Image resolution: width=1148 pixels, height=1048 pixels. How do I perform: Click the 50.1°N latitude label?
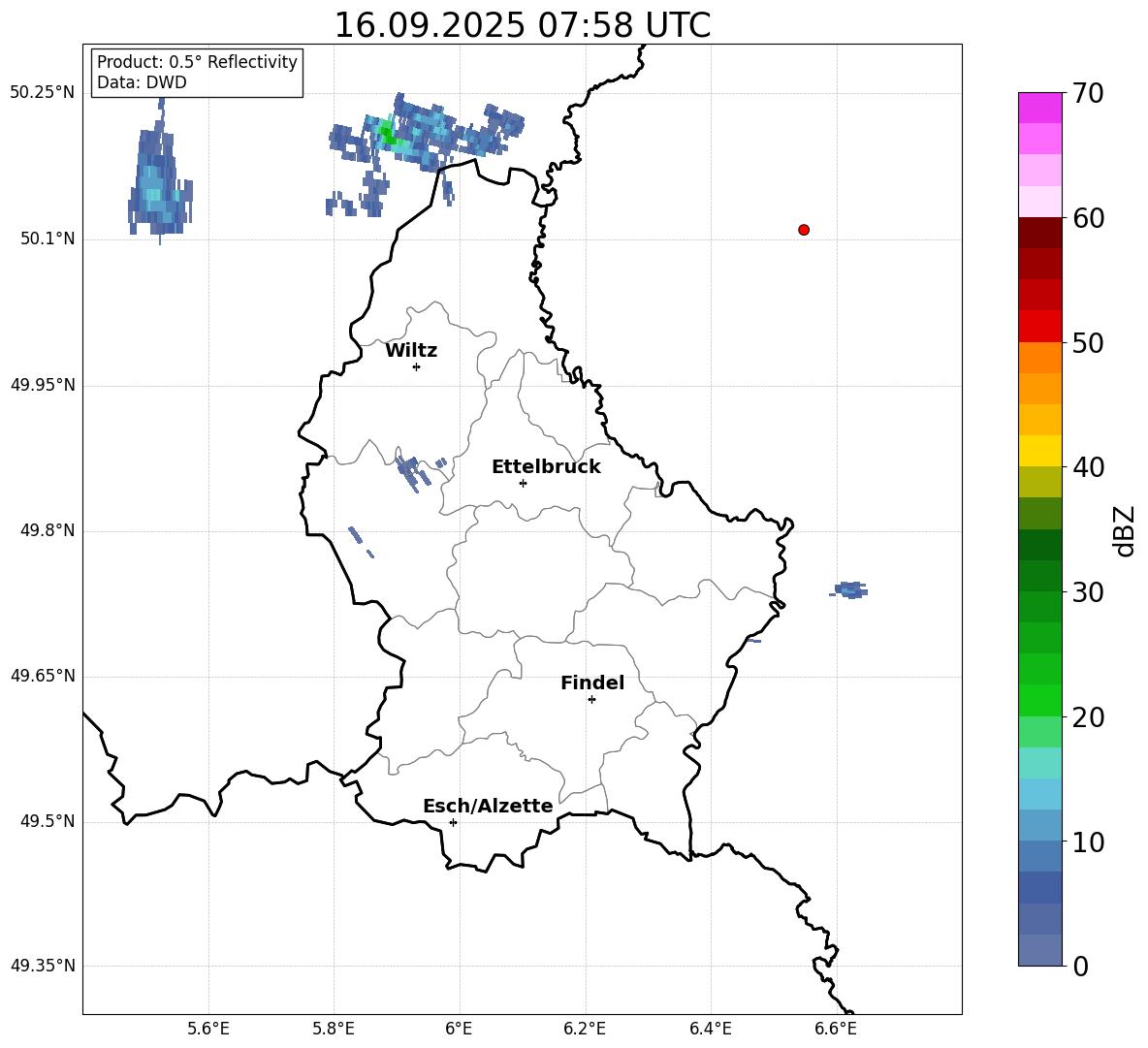click(48, 239)
